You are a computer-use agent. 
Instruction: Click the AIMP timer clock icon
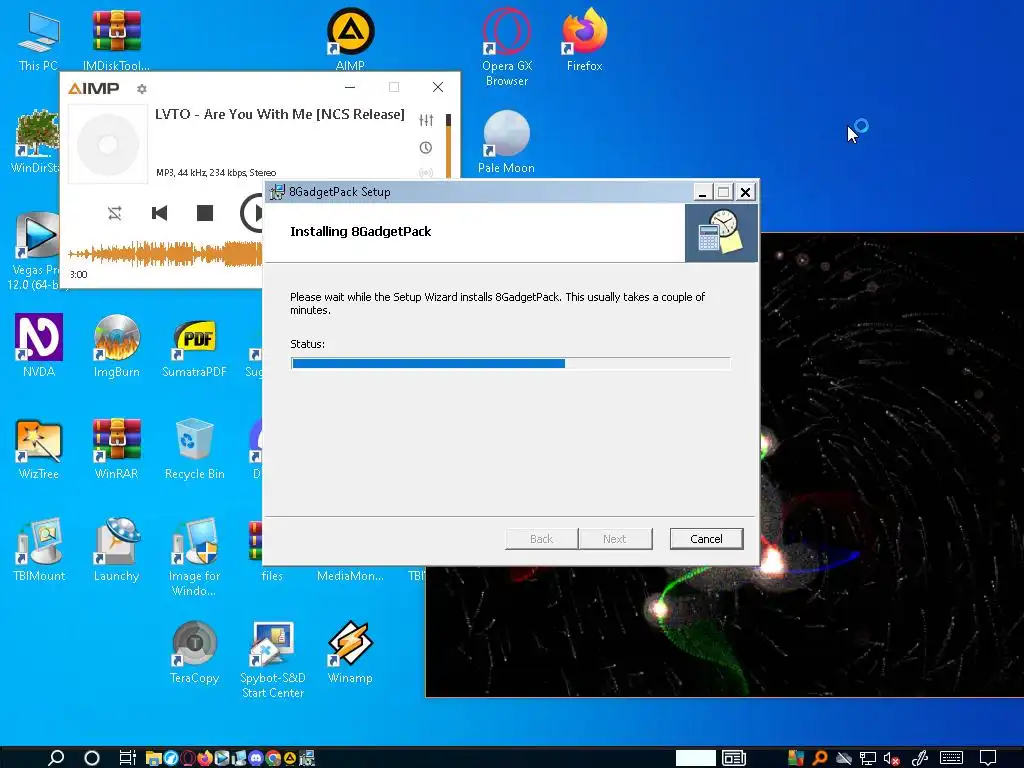pos(426,148)
